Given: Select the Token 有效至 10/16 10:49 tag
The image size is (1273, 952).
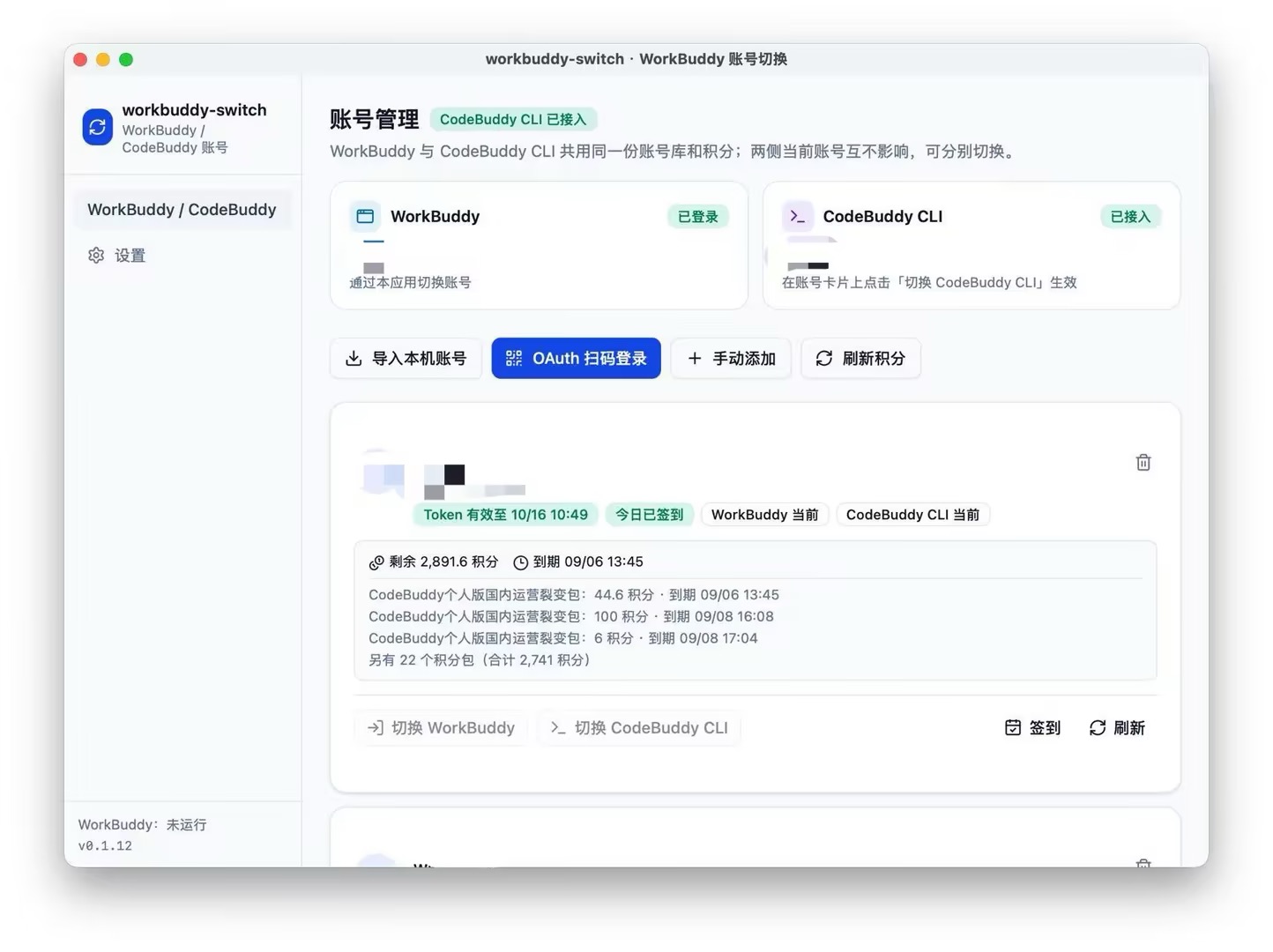Looking at the screenshot, I should 506,515.
